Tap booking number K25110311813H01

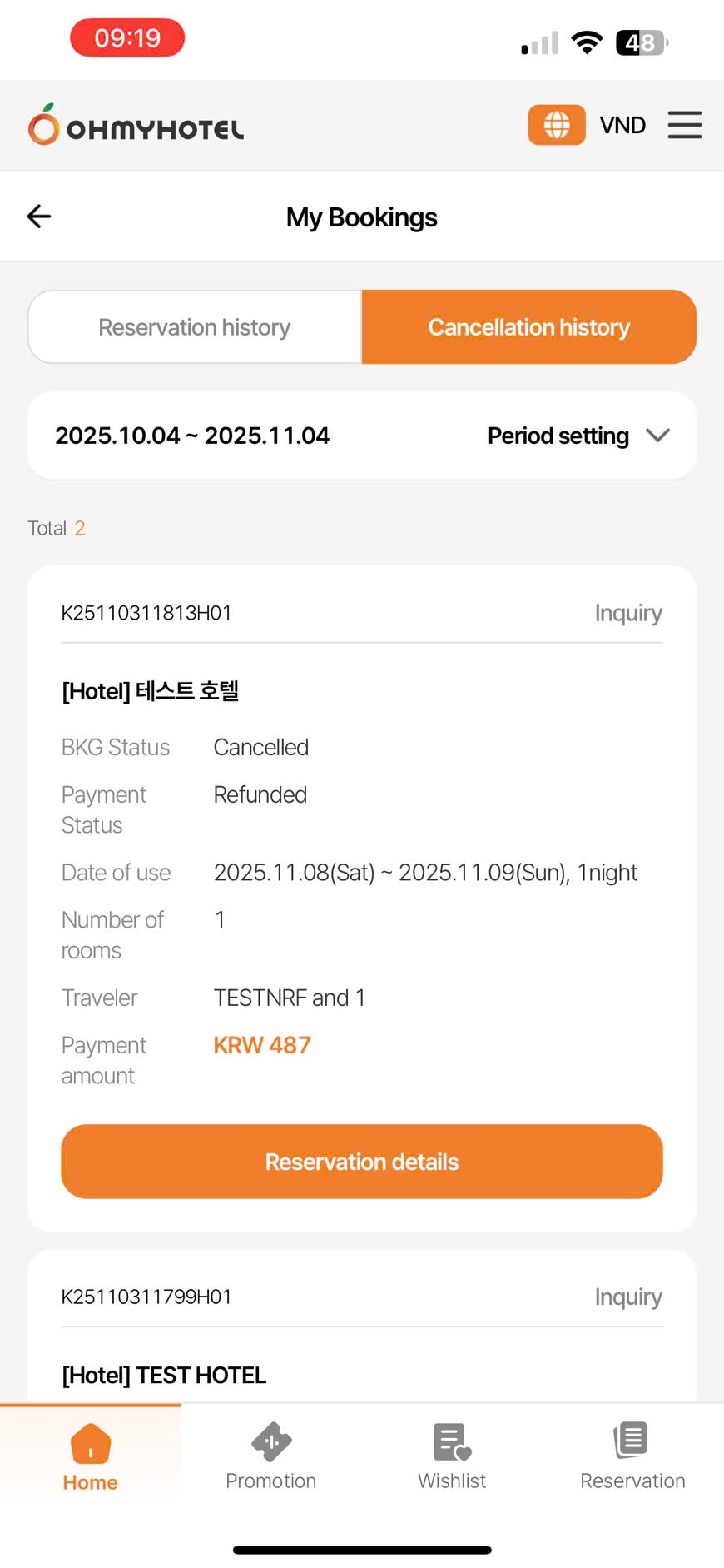(146, 613)
